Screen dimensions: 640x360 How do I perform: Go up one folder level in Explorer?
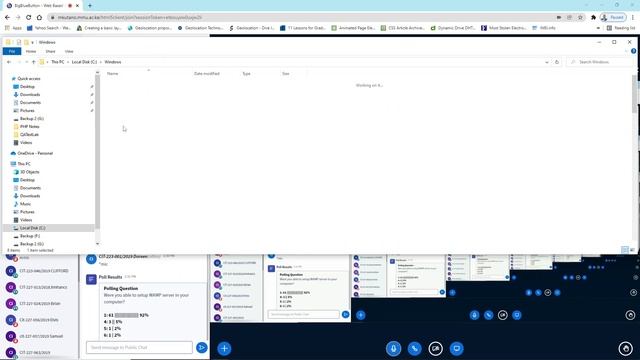33,62
